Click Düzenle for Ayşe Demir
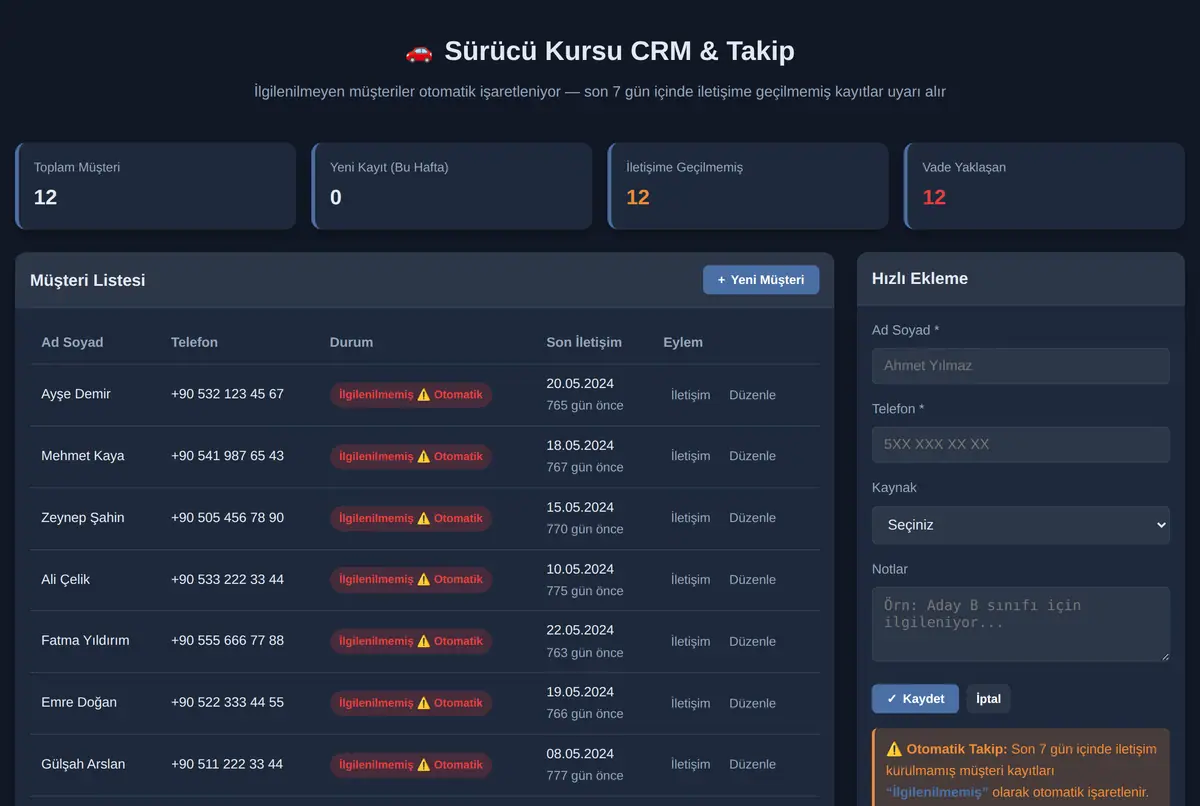Viewport: 1200px width, 806px height. [752, 395]
